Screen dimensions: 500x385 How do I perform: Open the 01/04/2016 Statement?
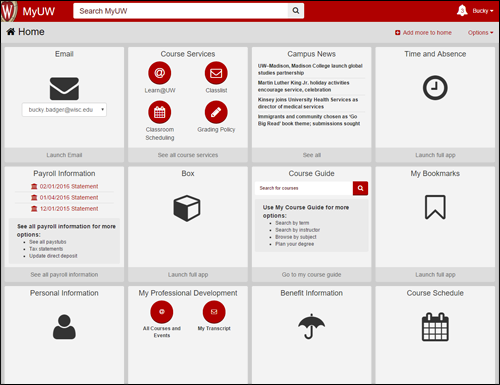click(x=69, y=198)
